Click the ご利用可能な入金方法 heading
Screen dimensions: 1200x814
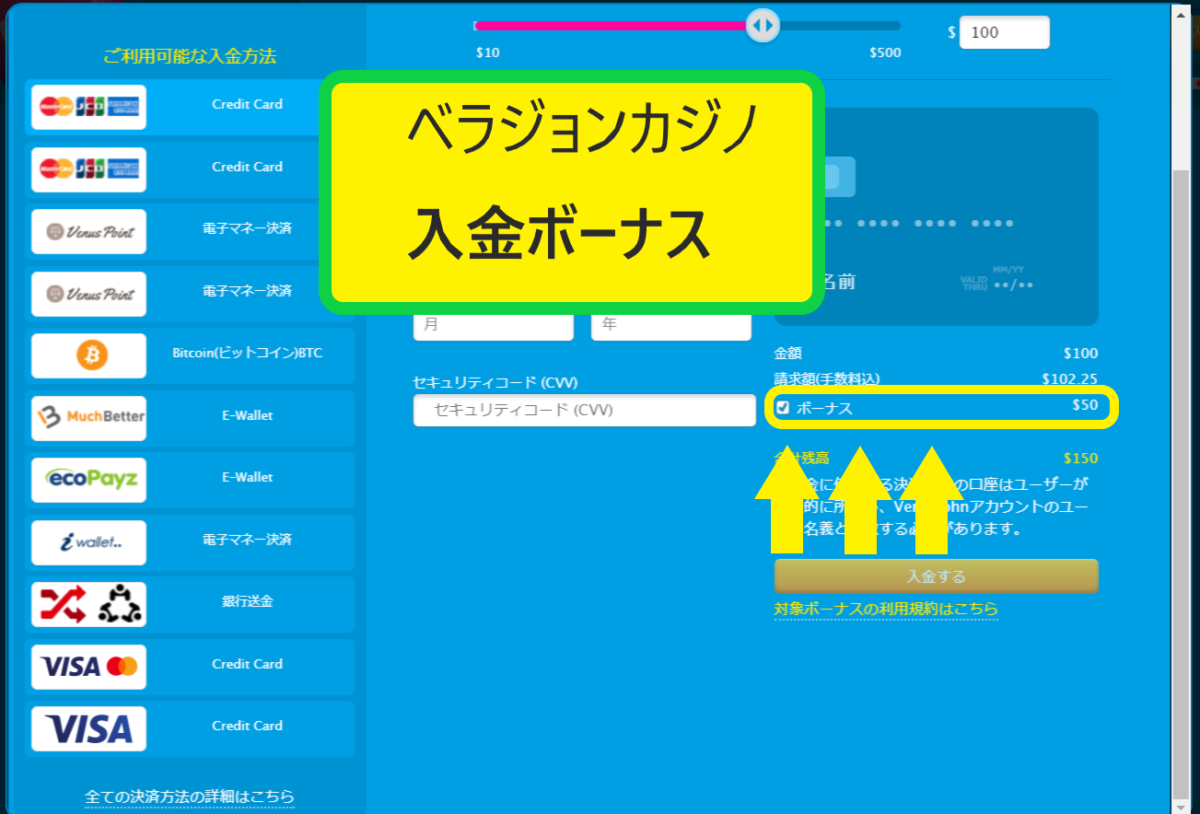pos(189,56)
